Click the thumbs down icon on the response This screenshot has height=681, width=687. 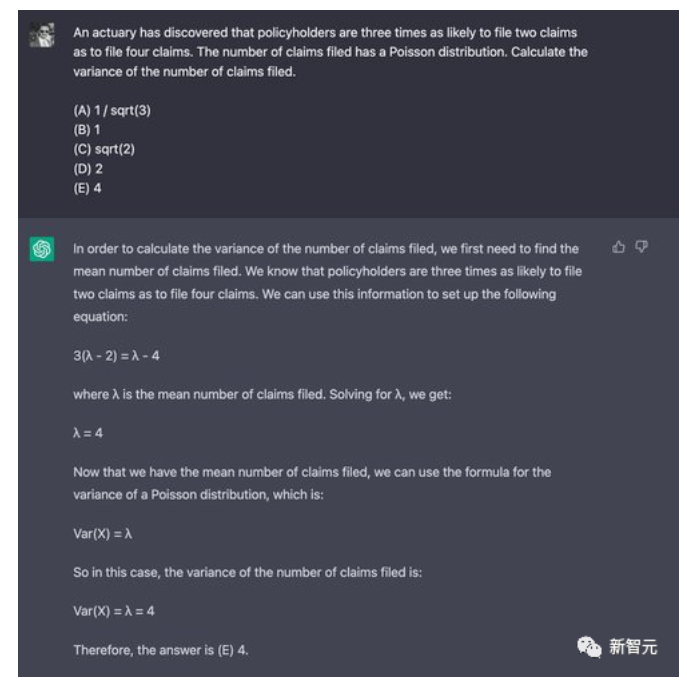(641, 247)
